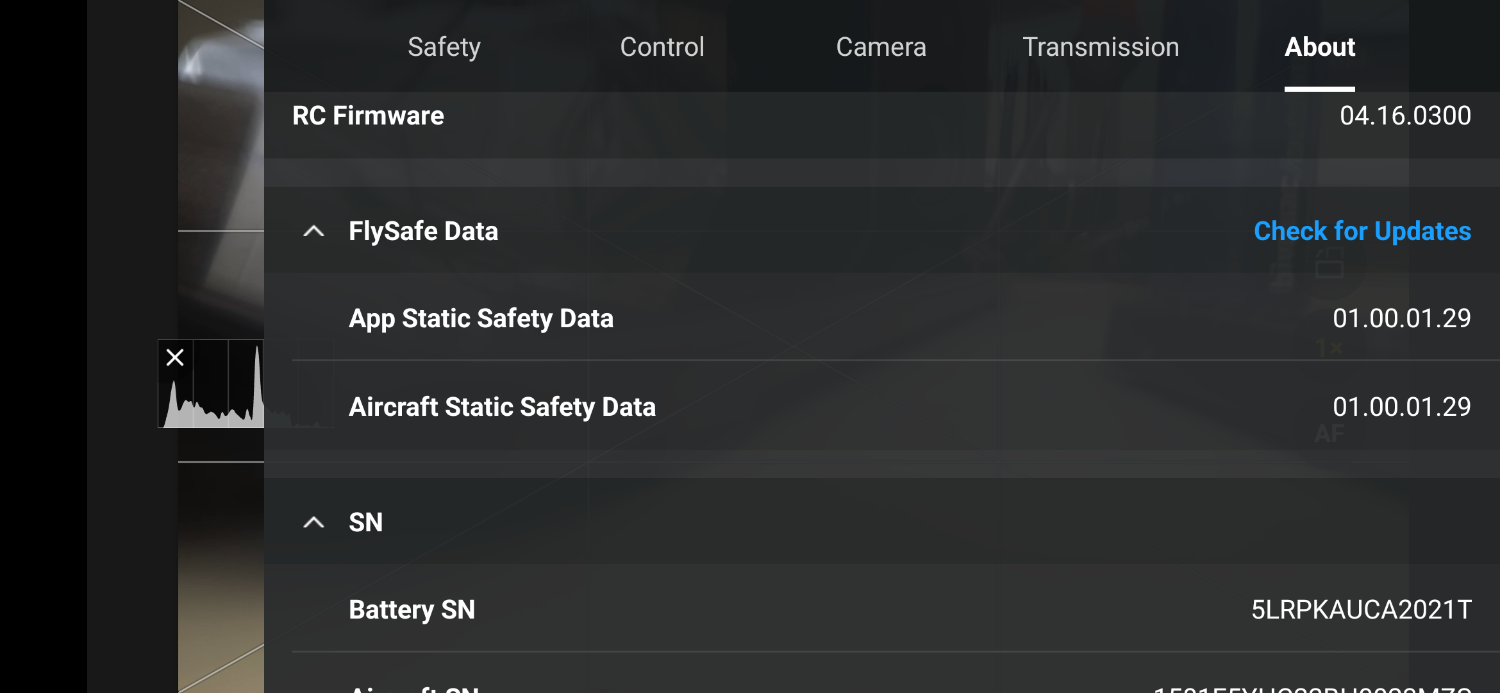Select the Aircraft Static Safety Data row
Image resolution: width=1500 pixels, height=693 pixels.
[502, 406]
